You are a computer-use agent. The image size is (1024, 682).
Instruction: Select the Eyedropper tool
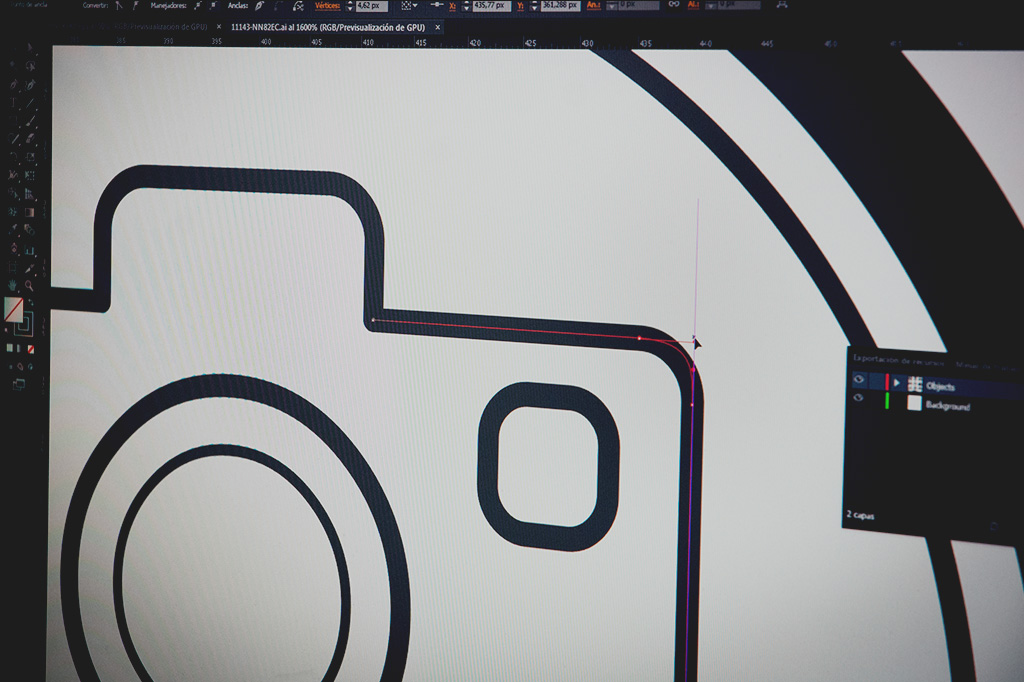click(13, 229)
